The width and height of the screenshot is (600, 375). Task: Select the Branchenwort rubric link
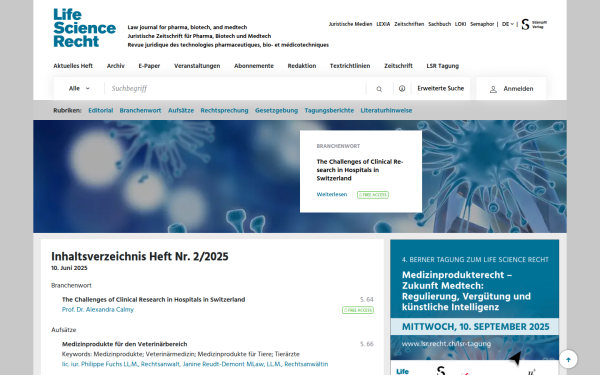[x=140, y=110]
